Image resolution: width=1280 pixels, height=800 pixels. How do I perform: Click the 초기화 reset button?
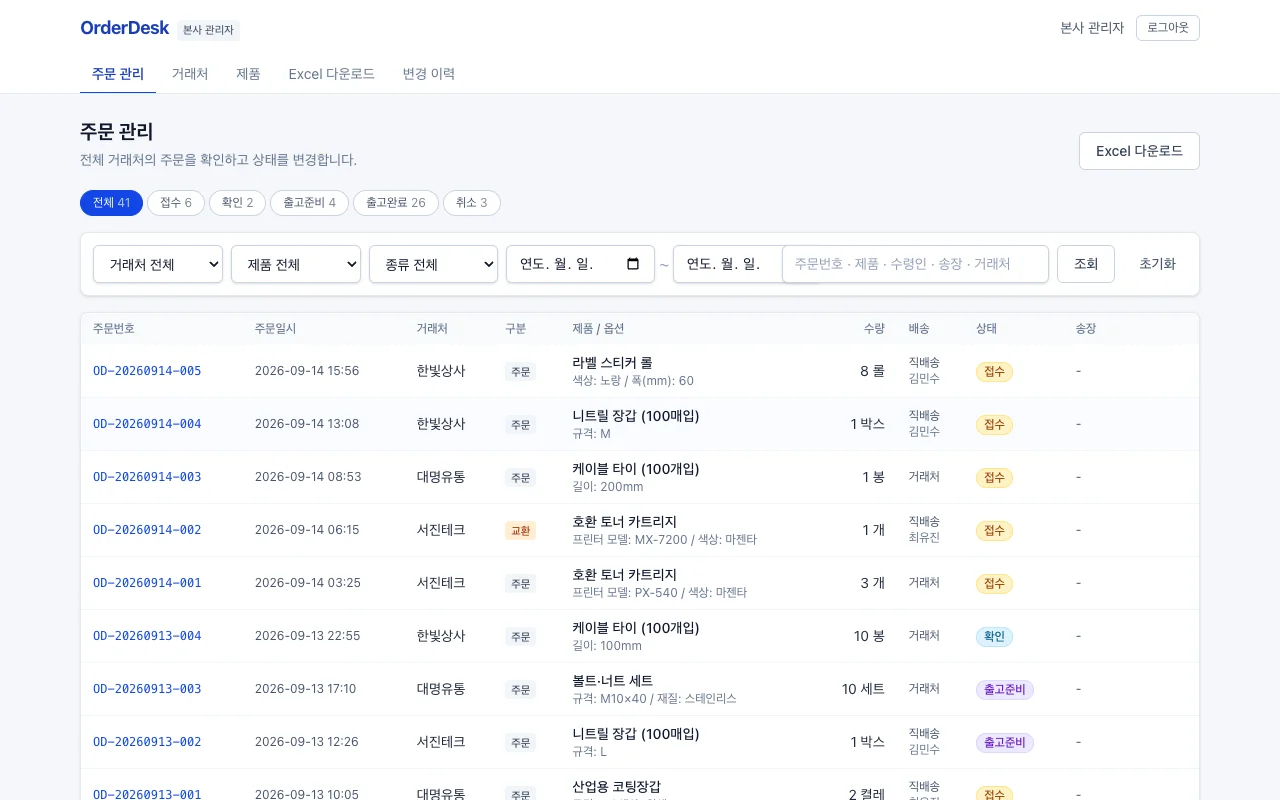(x=1157, y=264)
